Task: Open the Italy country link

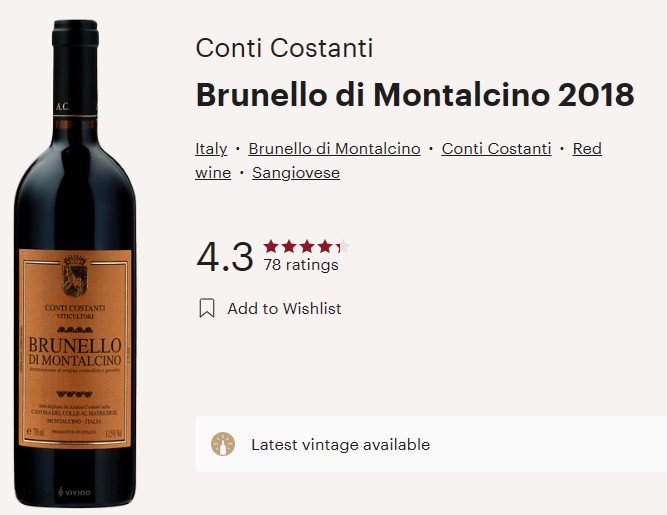Action: coord(211,149)
